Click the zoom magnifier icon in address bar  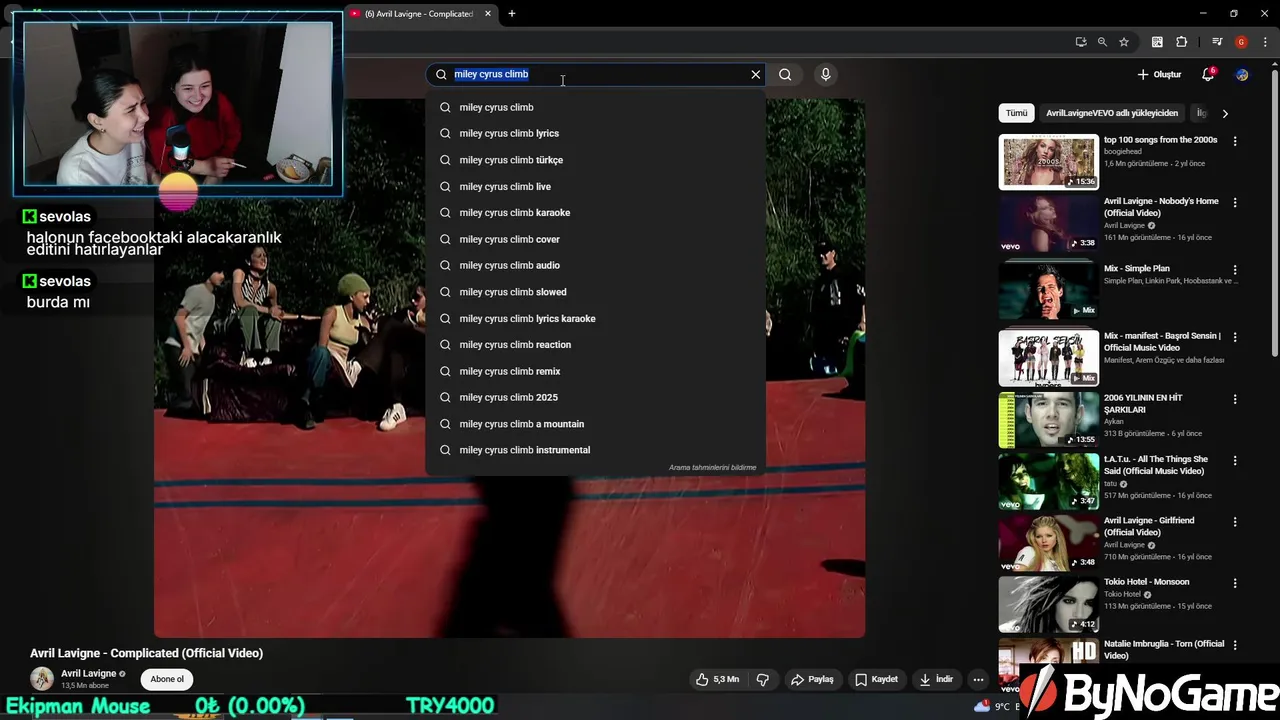click(1102, 42)
